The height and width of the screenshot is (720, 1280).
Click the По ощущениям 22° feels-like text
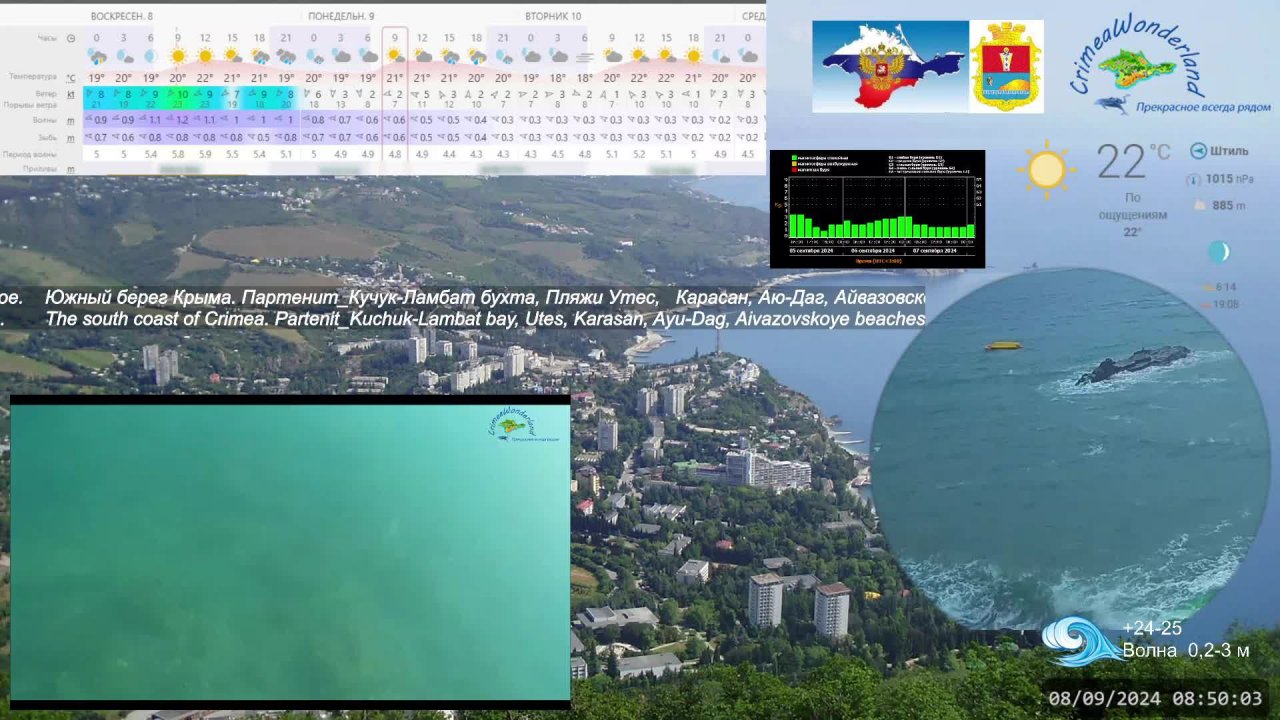tap(1133, 214)
